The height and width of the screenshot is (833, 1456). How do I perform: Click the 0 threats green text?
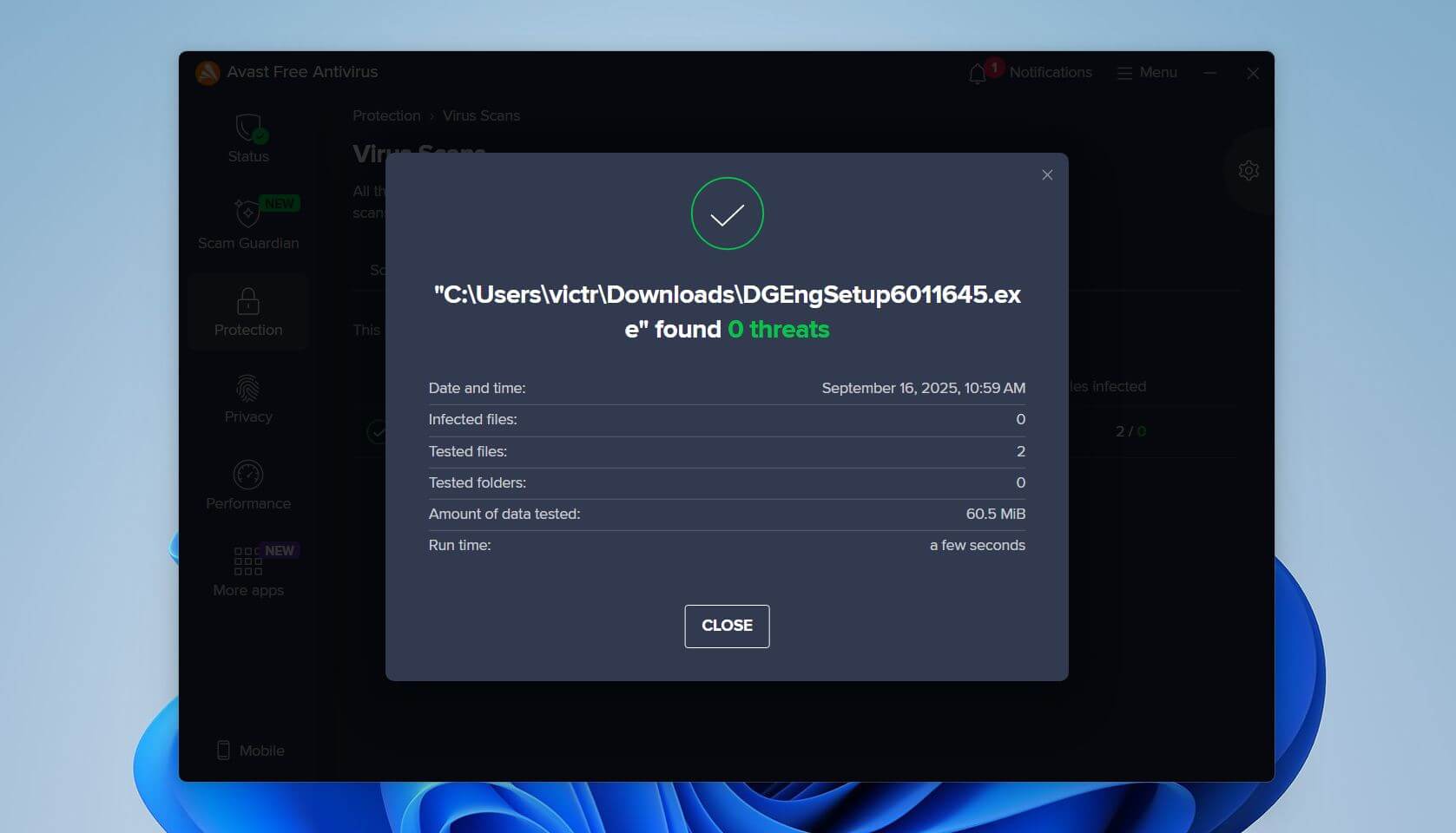pyautogui.click(x=778, y=330)
